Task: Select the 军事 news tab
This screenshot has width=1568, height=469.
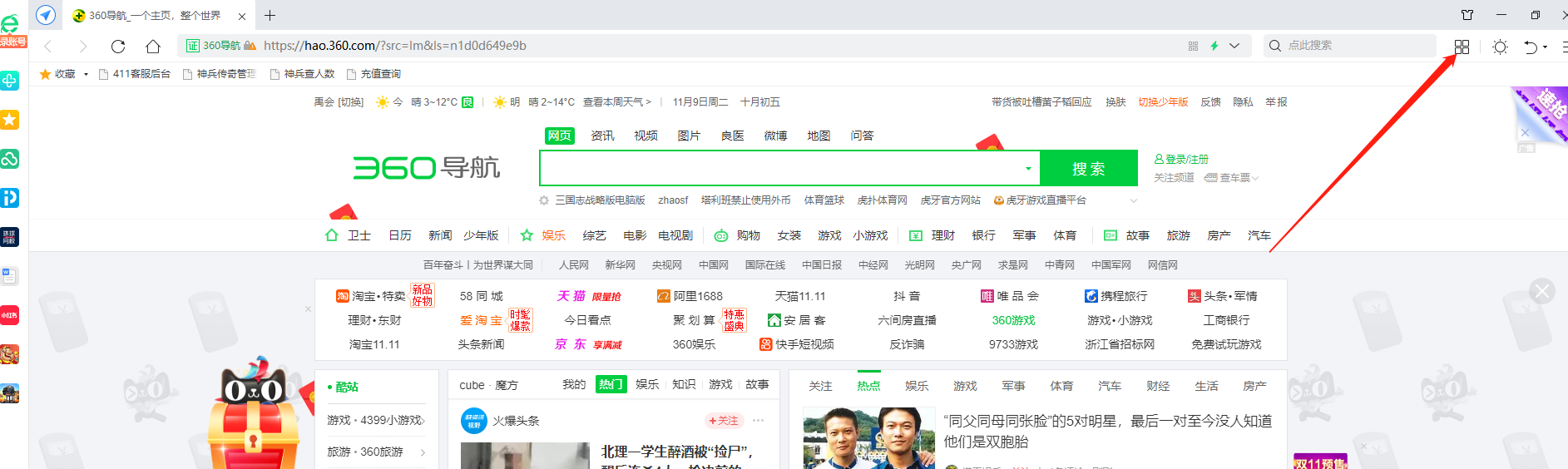Action: tap(1013, 386)
